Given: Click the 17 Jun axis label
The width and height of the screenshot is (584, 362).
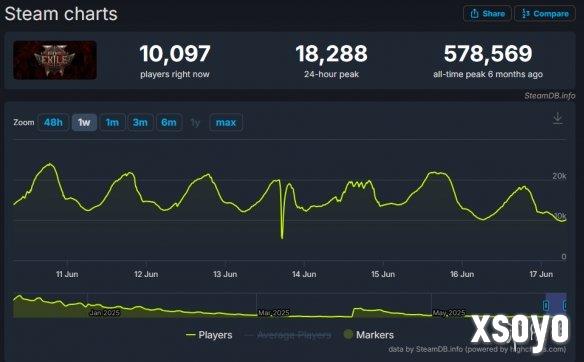Looking at the screenshot, I should coord(541,274).
